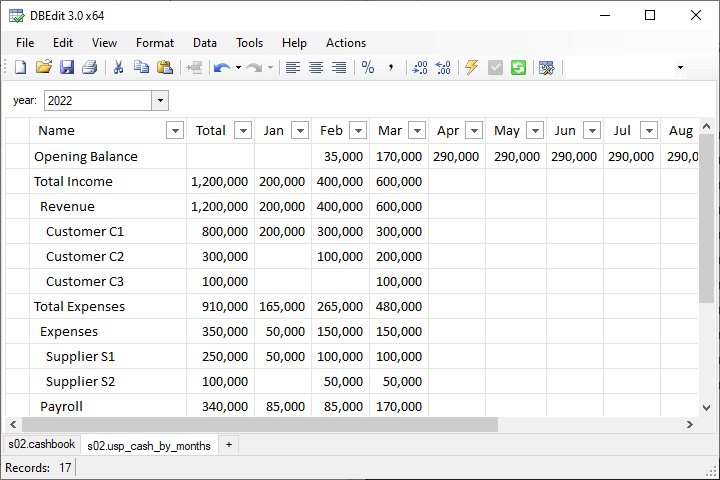Align text left
This screenshot has height=480, width=720.
click(293, 68)
